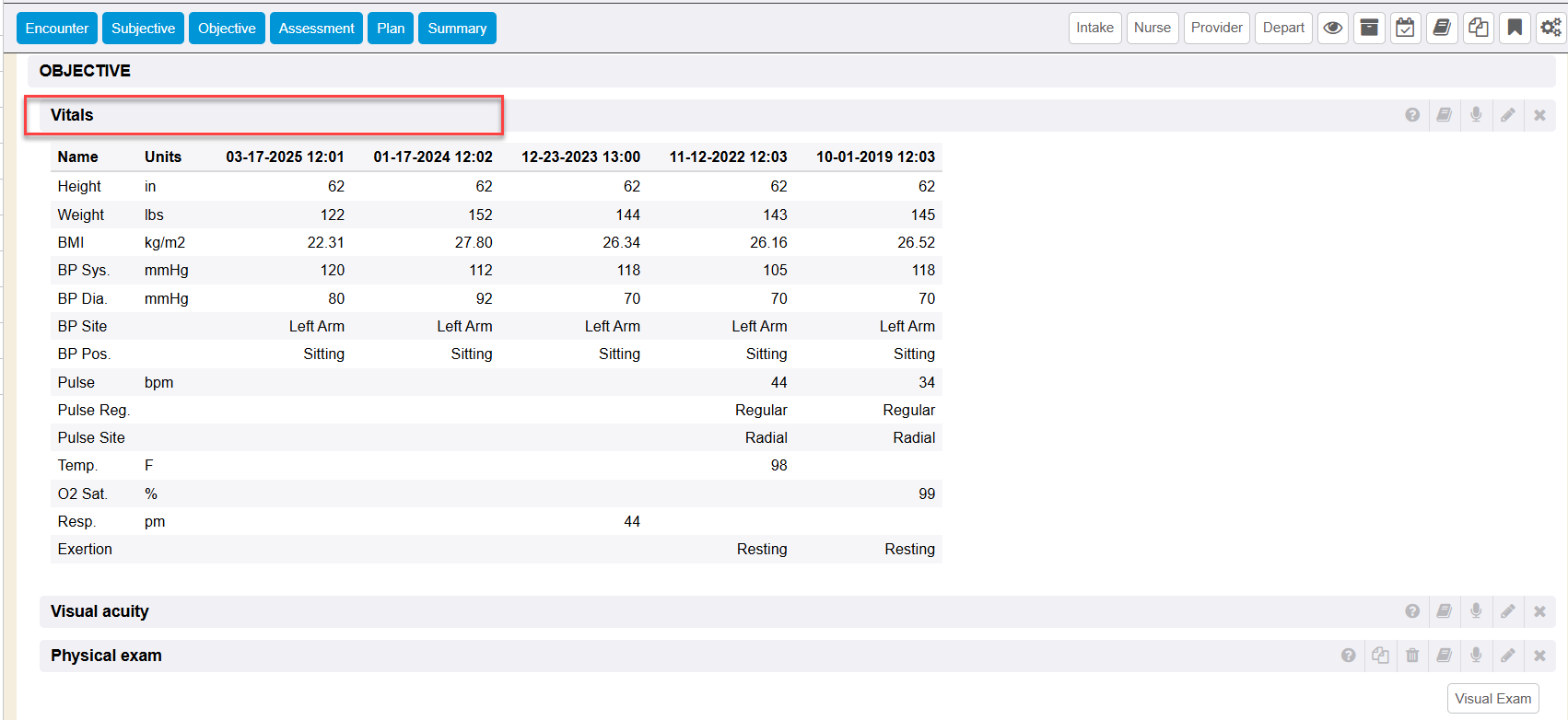1568x720 pixels.
Task: Open the archive box icon in toolbar
Action: [1369, 28]
